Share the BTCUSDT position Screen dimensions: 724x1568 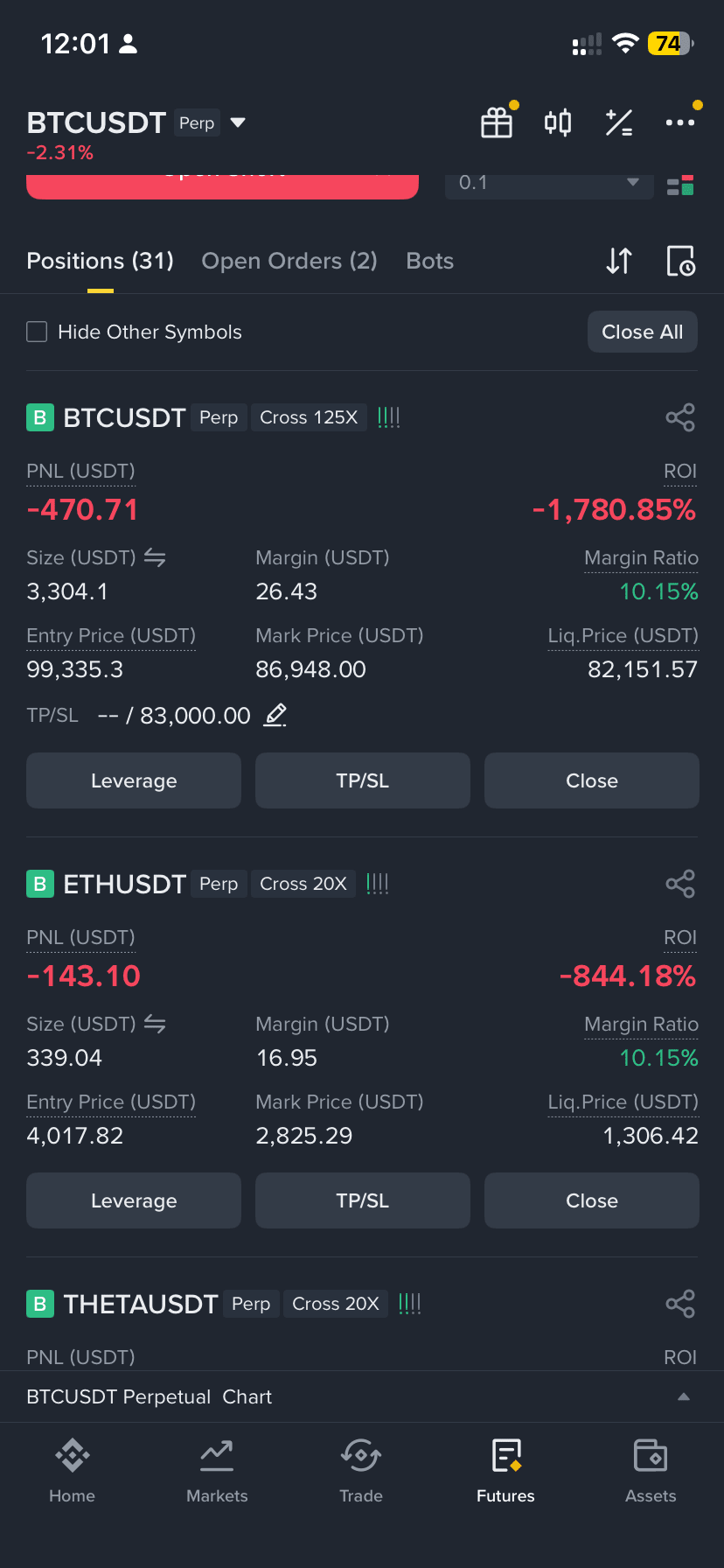680,417
